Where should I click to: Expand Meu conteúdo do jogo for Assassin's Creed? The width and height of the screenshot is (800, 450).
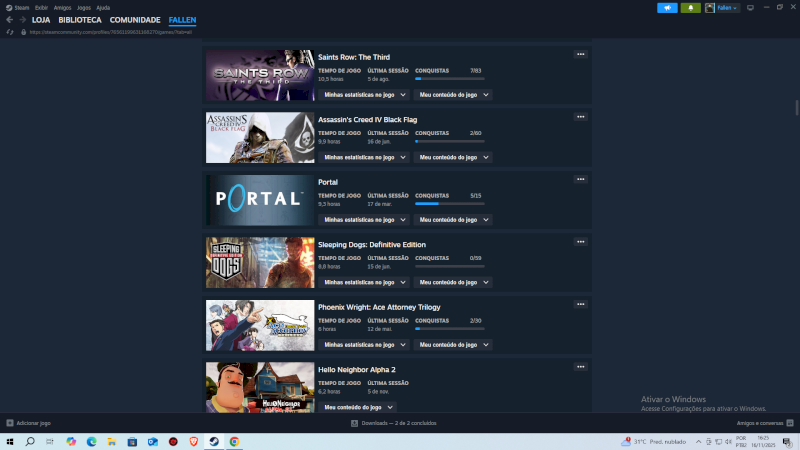click(x=453, y=157)
